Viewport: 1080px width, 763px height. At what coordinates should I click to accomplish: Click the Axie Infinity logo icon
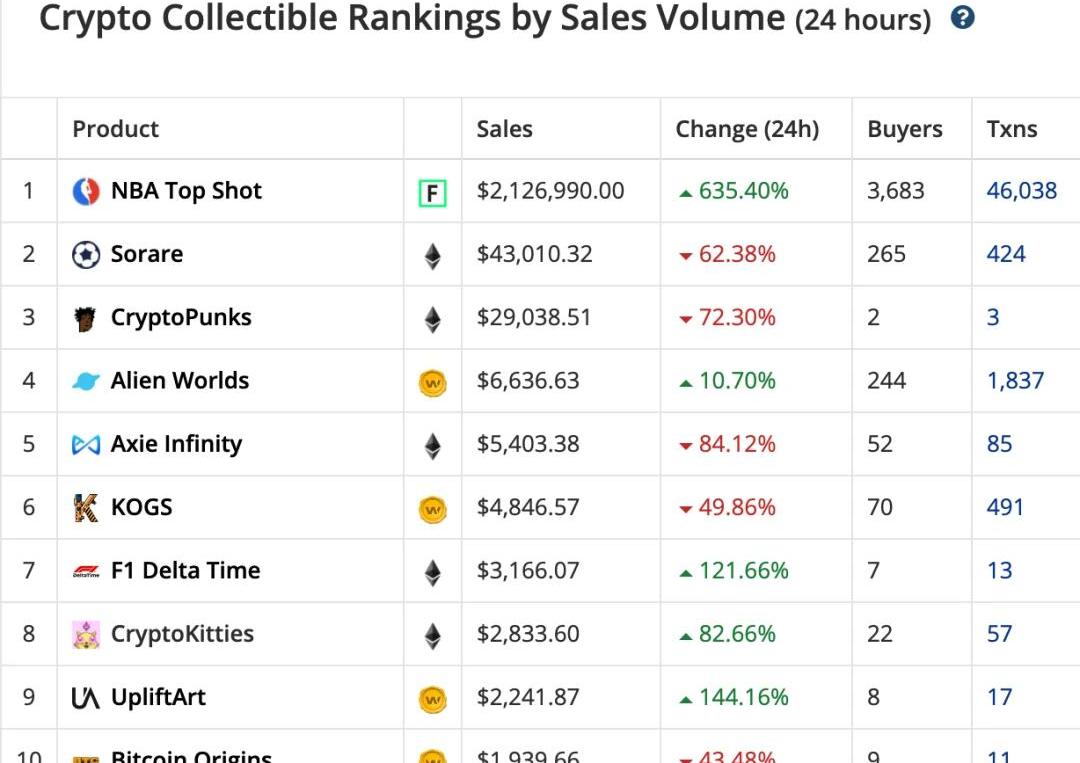86,445
